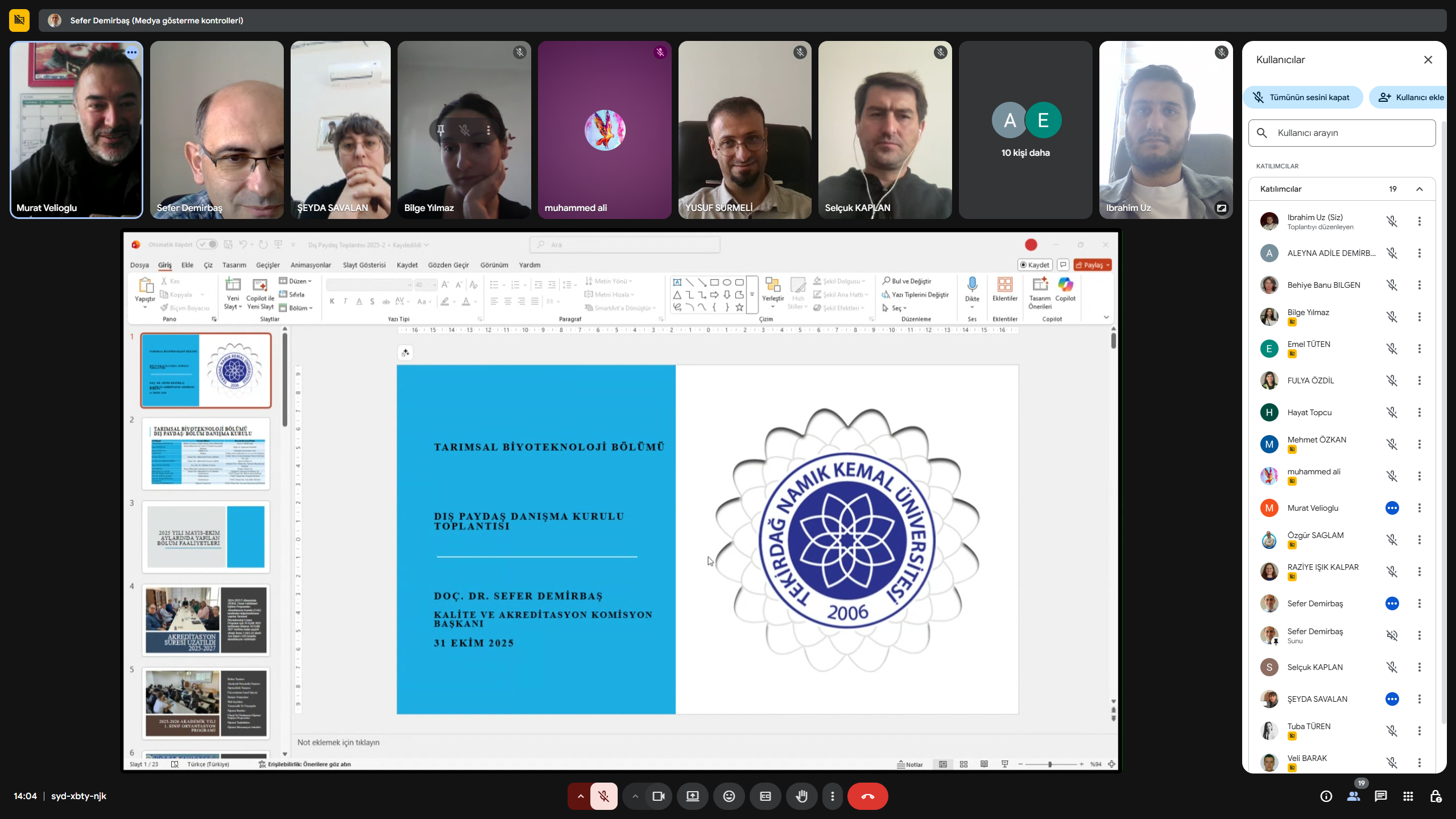Open meeting details info icon
The image size is (1456, 819).
[x=1326, y=796]
